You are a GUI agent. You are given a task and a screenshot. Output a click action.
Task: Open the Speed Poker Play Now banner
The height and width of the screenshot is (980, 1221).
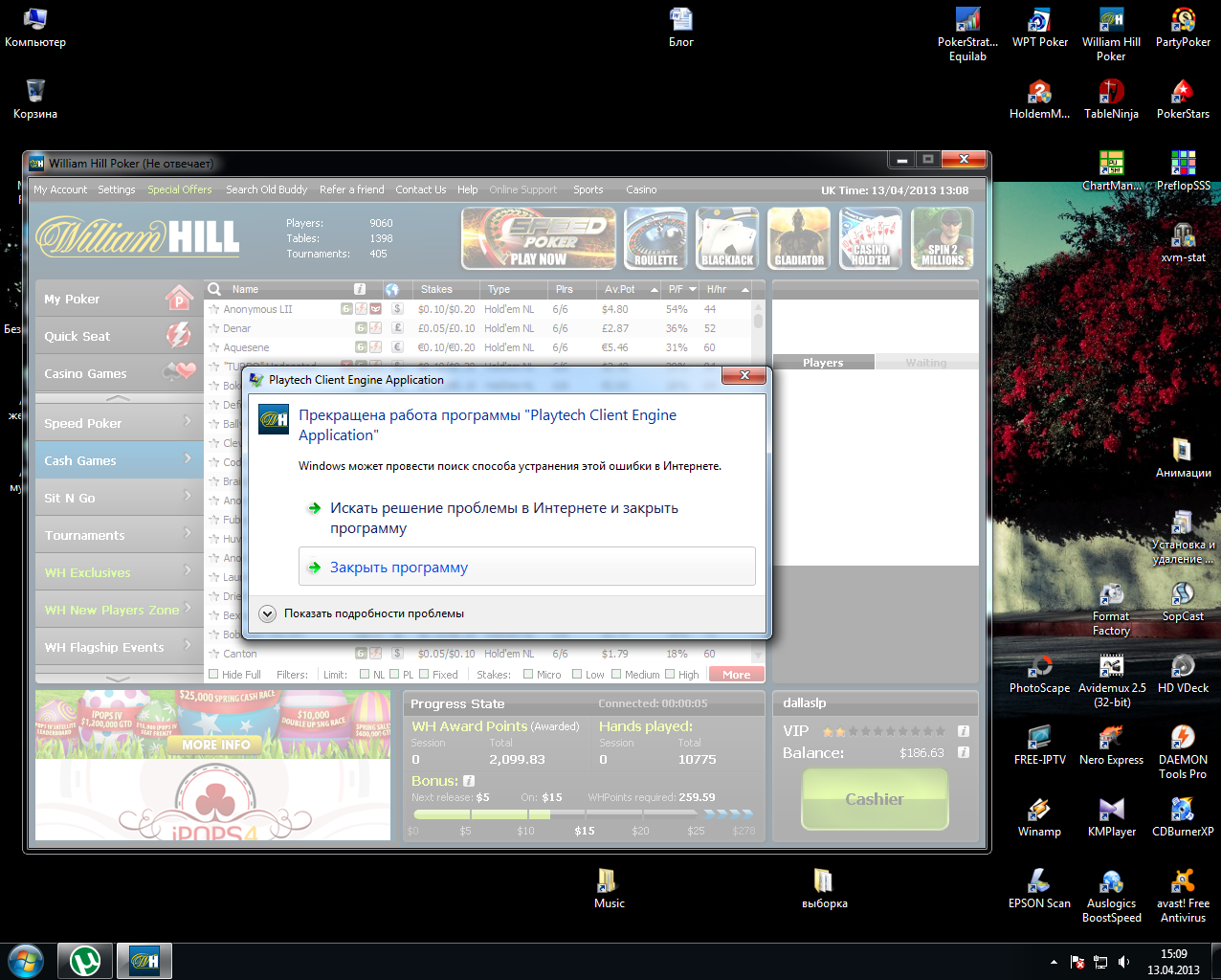(540, 237)
